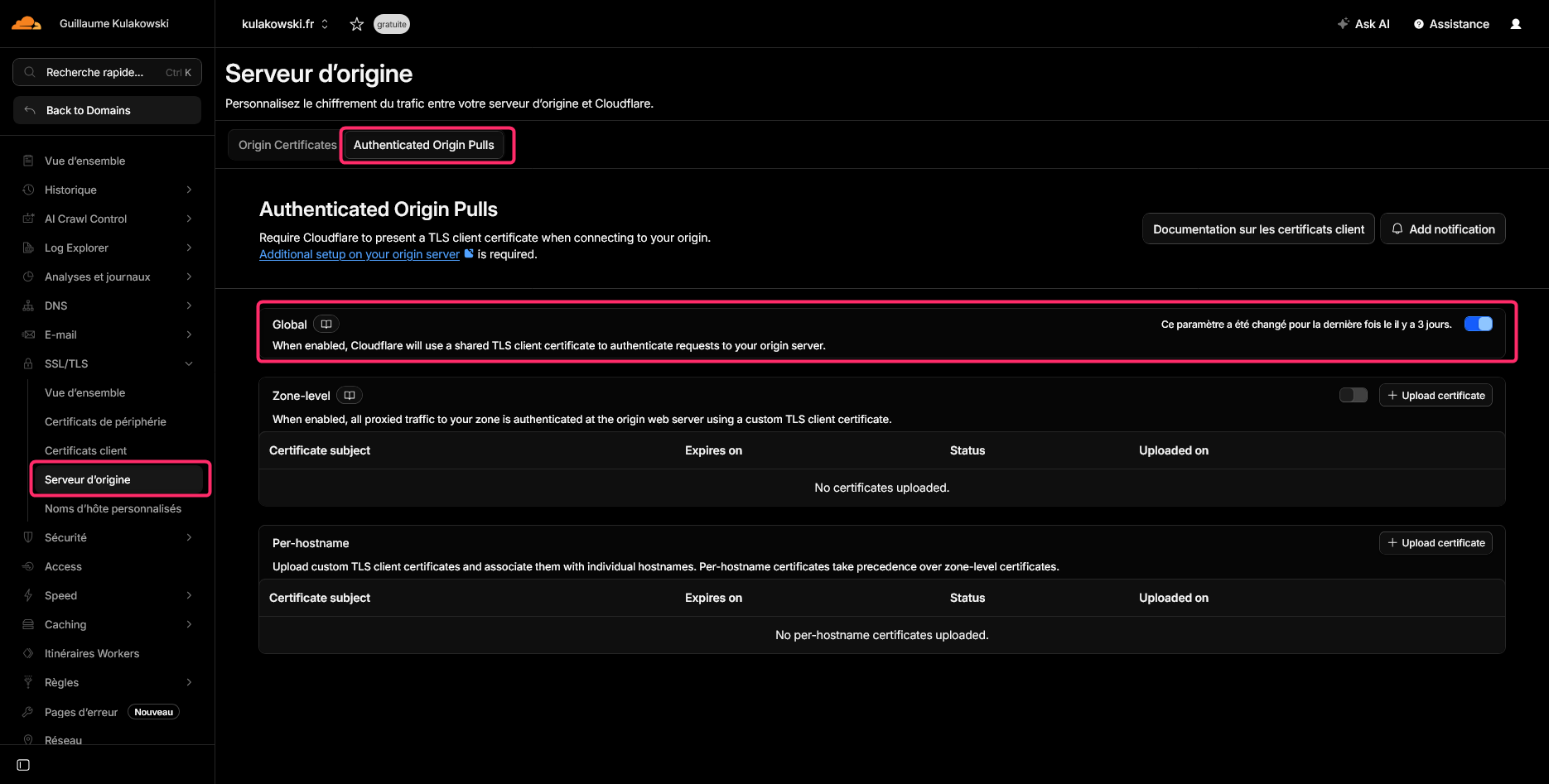Open Global documentation book icon

coord(326,325)
